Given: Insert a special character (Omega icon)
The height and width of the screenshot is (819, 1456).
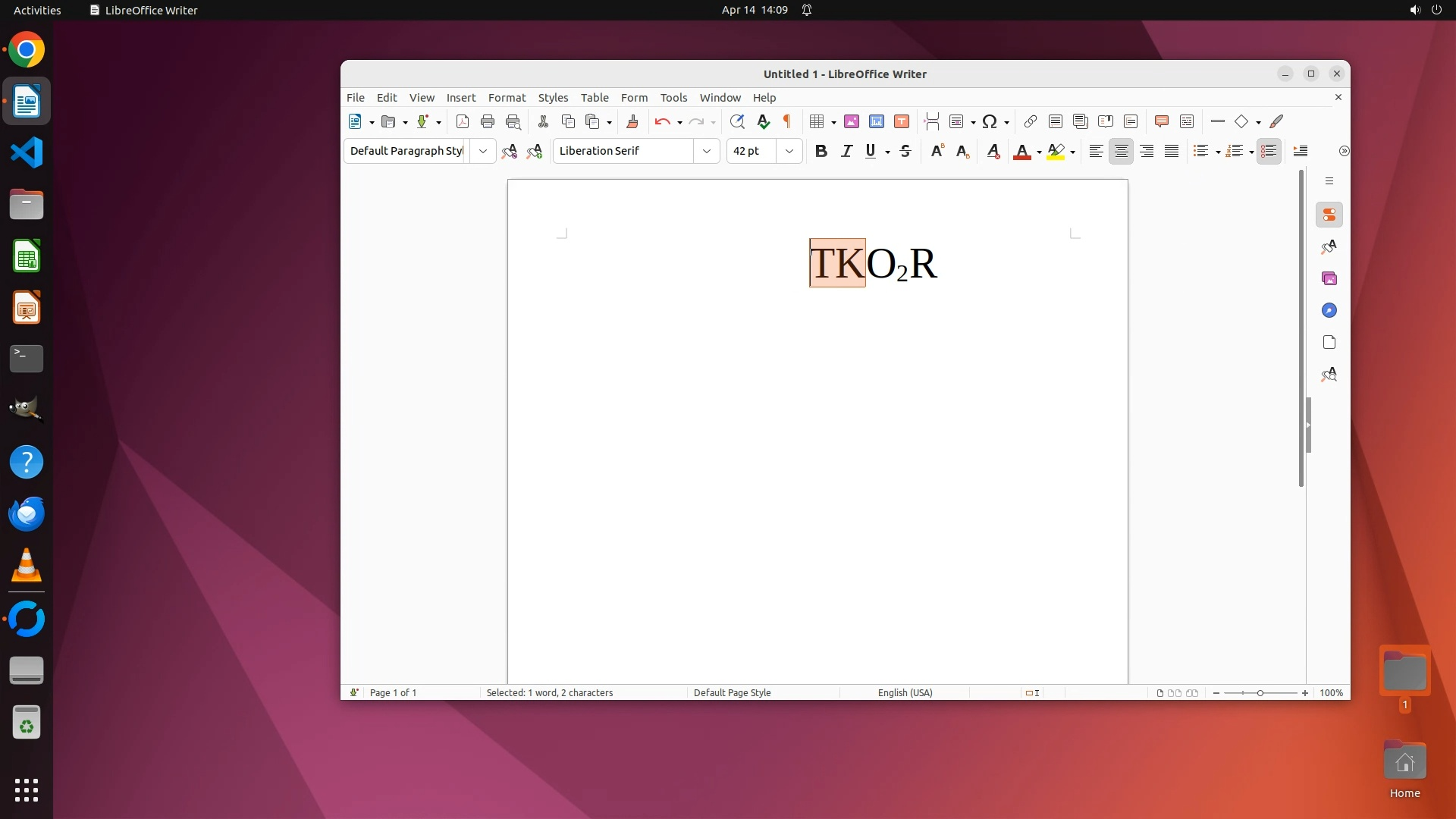Looking at the screenshot, I should pyautogui.click(x=990, y=121).
